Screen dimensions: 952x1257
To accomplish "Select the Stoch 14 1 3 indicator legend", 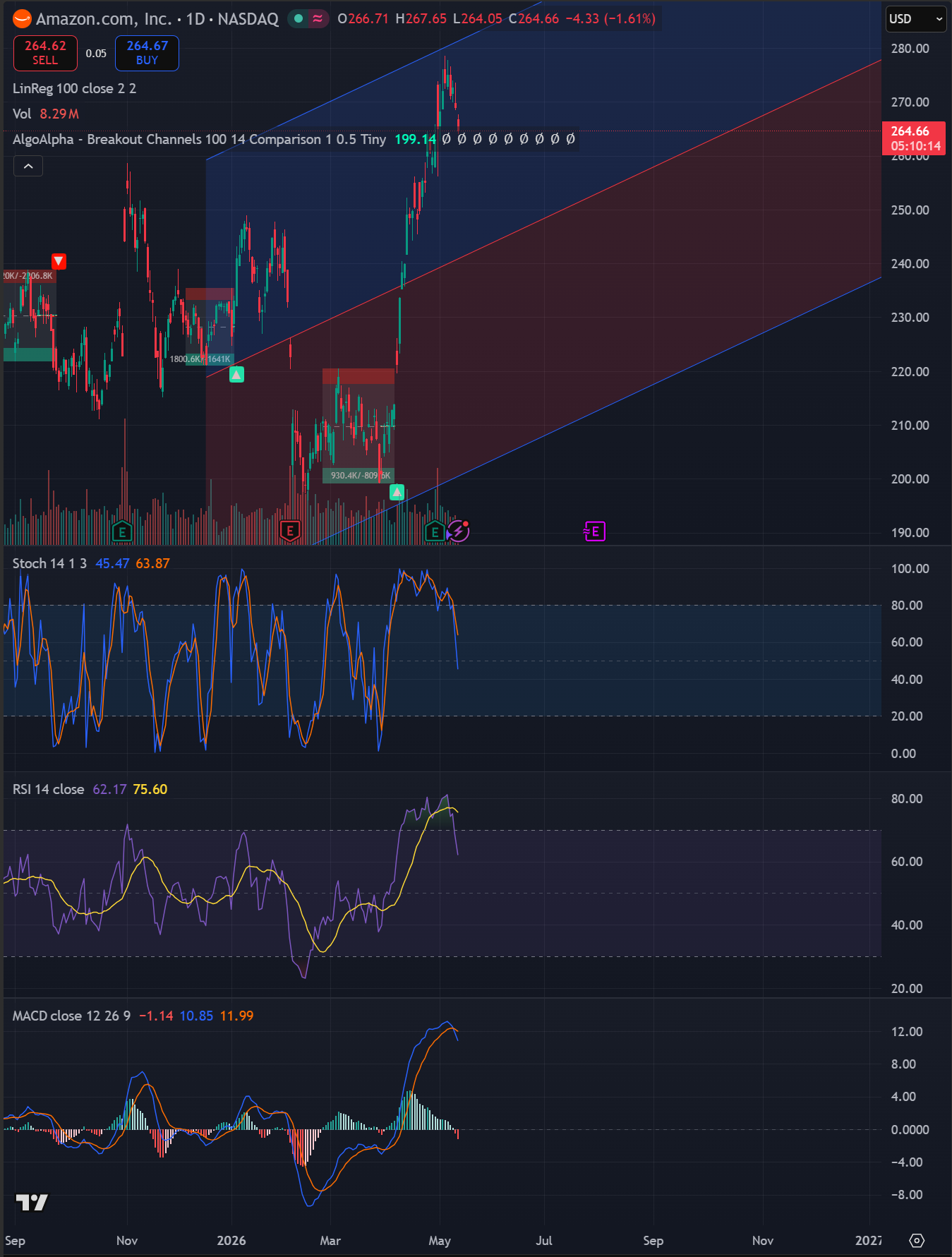I will [49, 563].
